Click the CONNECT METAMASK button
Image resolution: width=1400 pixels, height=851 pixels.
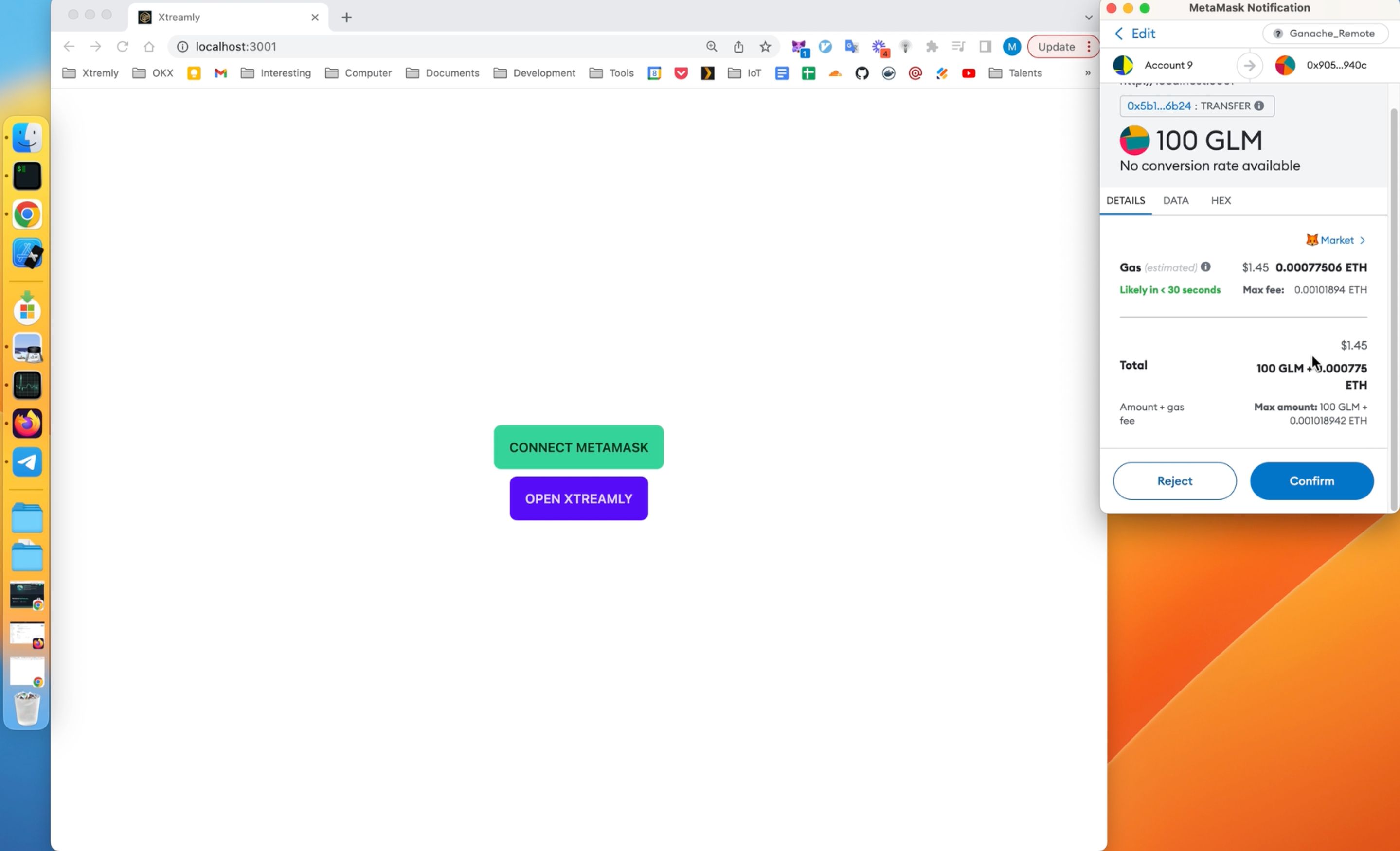coord(578,447)
